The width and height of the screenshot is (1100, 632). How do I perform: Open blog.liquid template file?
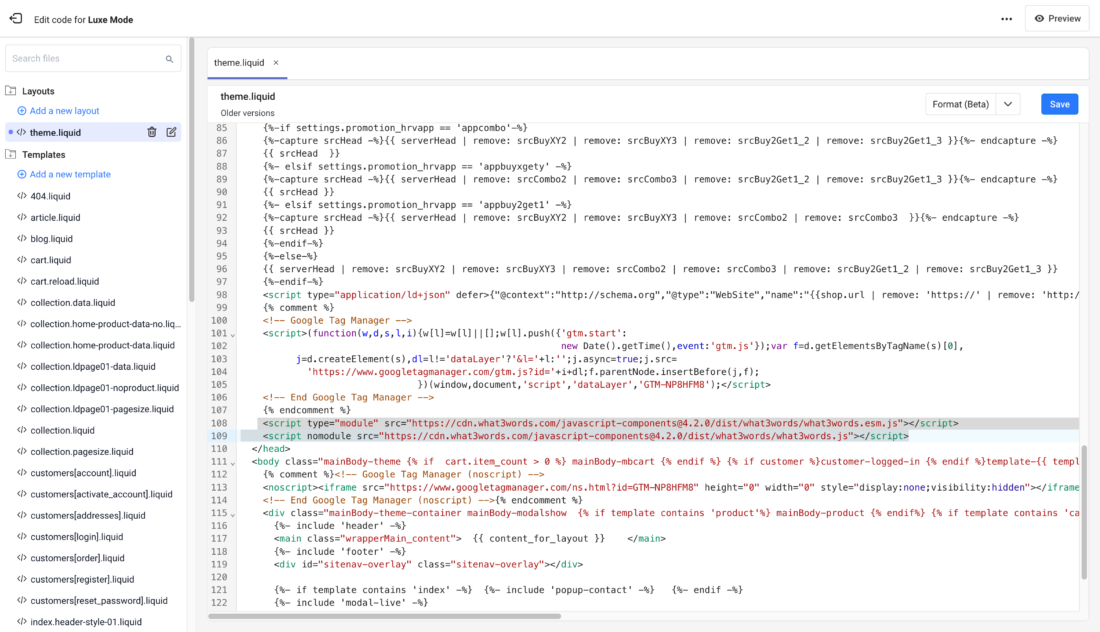coord(51,238)
